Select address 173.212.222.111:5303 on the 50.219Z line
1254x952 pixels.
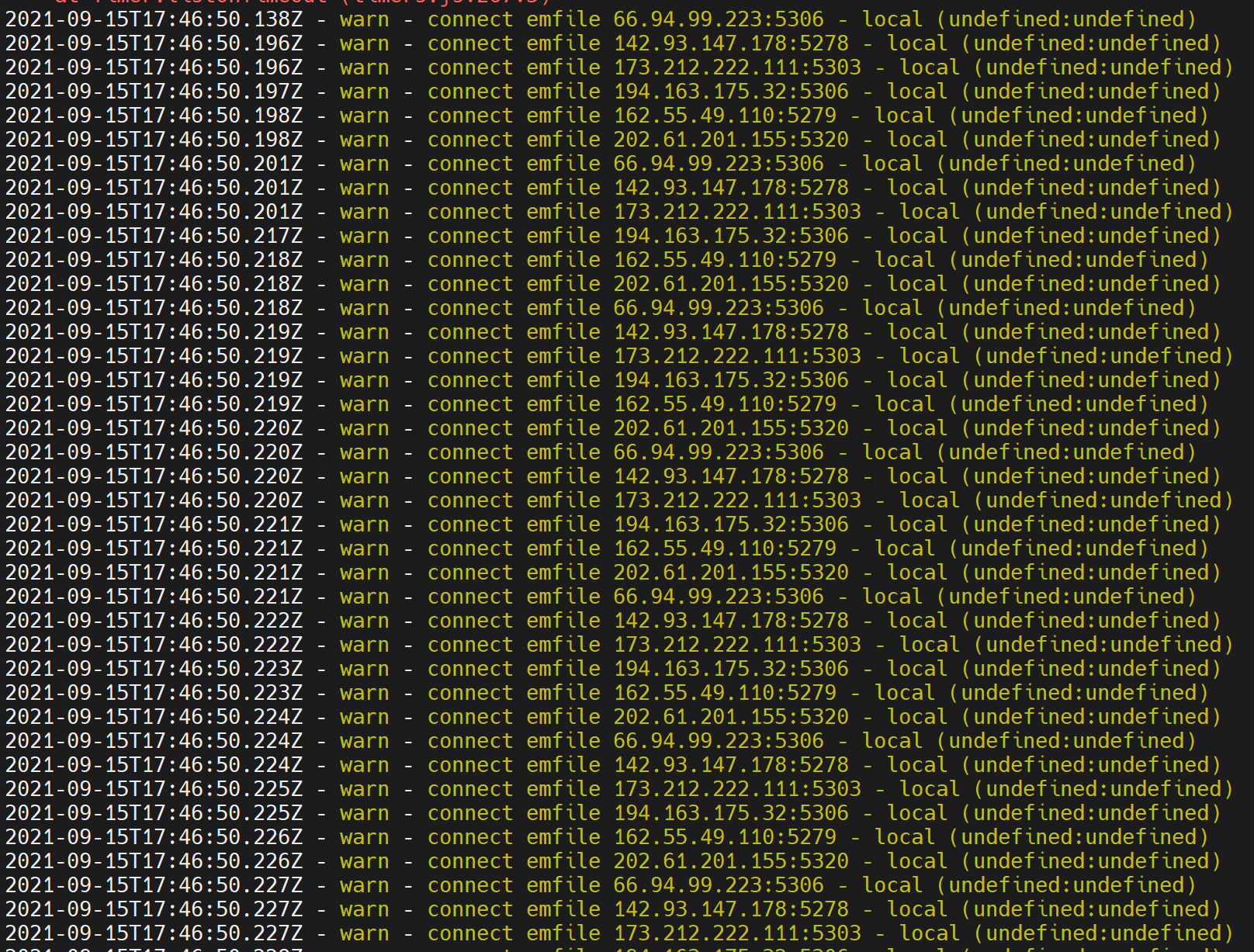737,356
